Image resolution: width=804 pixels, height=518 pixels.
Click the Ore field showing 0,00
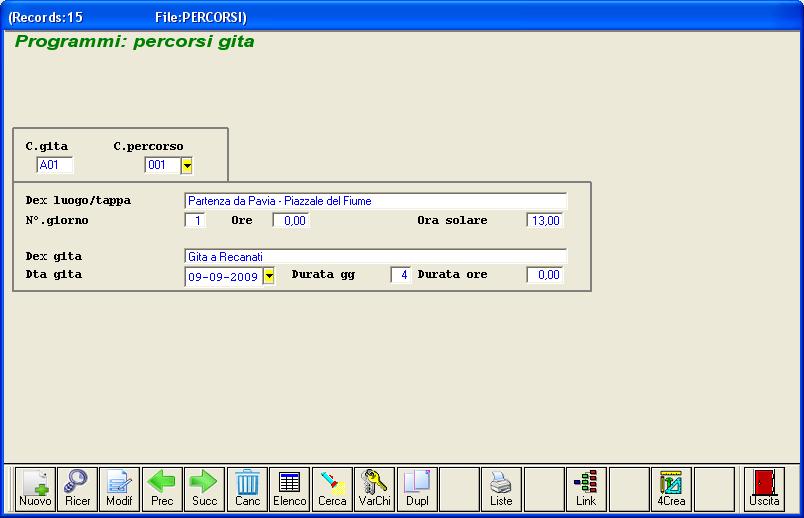pyautogui.click(x=291, y=221)
